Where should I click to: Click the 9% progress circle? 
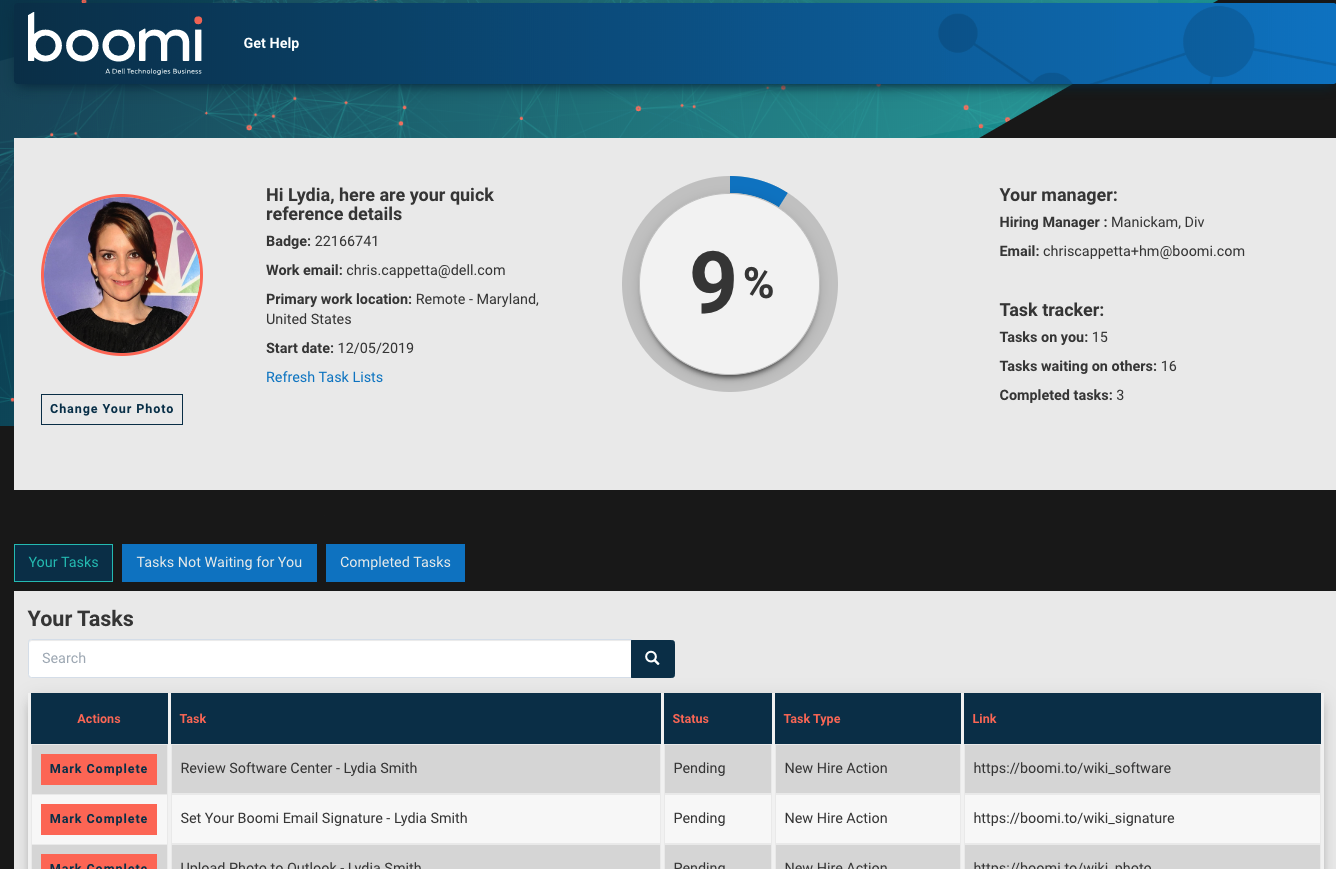pos(730,283)
